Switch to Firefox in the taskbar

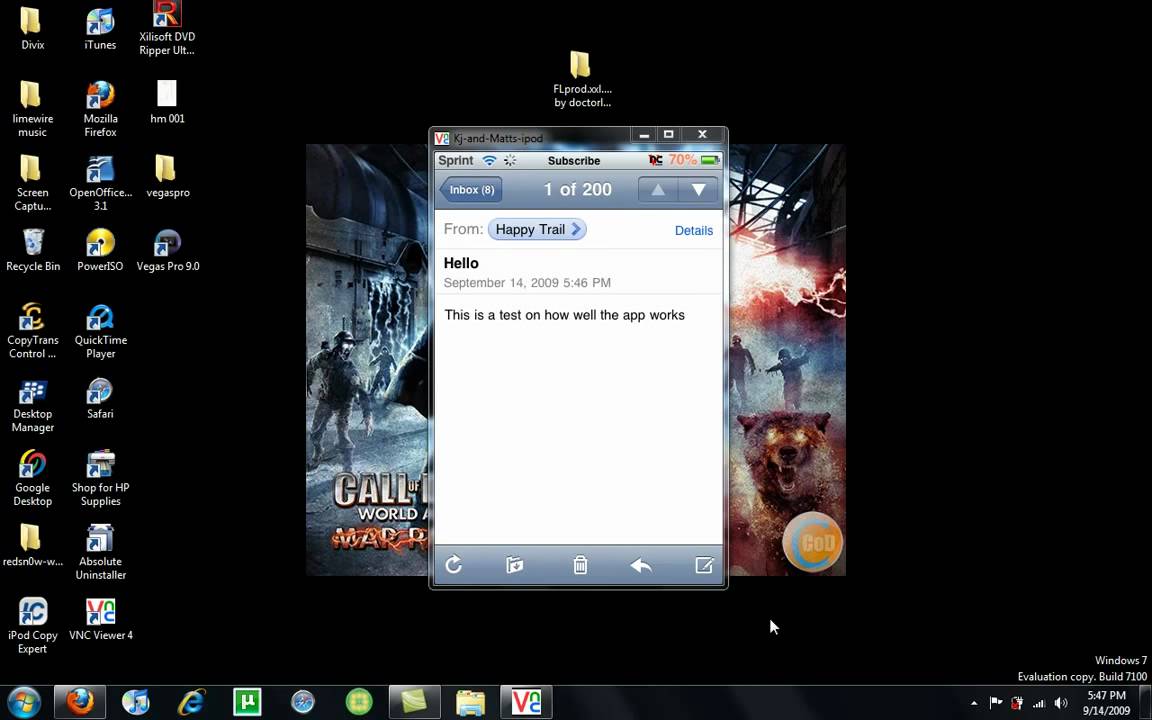pos(80,702)
